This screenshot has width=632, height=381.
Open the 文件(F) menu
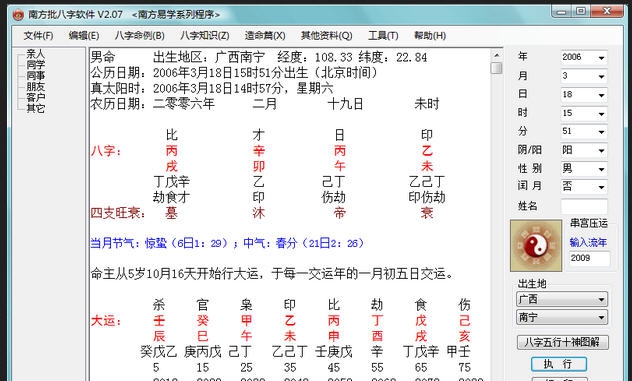pyautogui.click(x=38, y=35)
